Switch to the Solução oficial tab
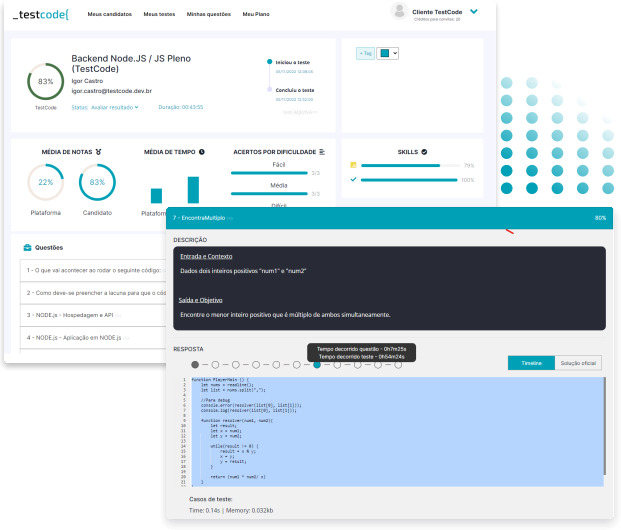The image size is (621, 530). [x=578, y=364]
